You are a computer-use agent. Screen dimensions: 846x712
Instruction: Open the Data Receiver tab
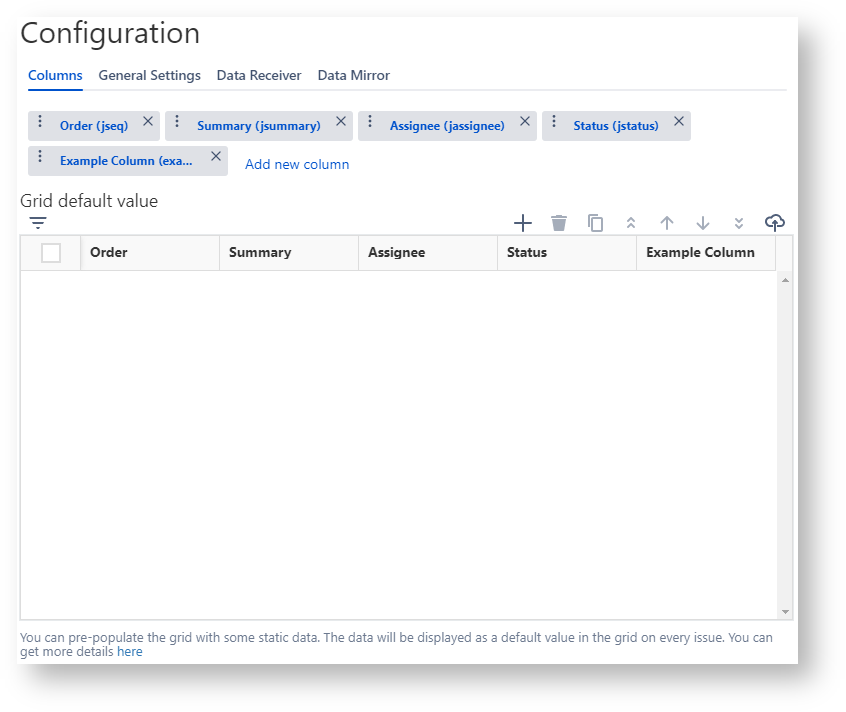(x=259, y=76)
